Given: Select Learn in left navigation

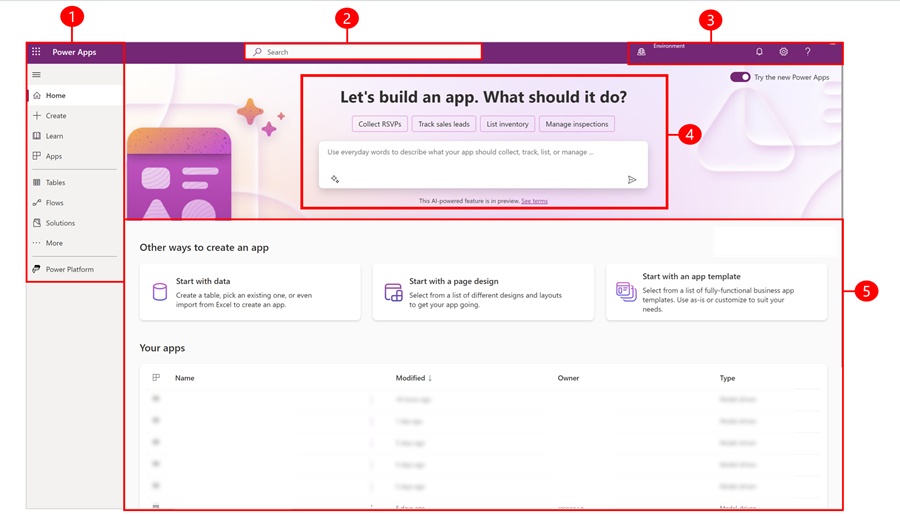Looking at the screenshot, I should tap(75, 136).
